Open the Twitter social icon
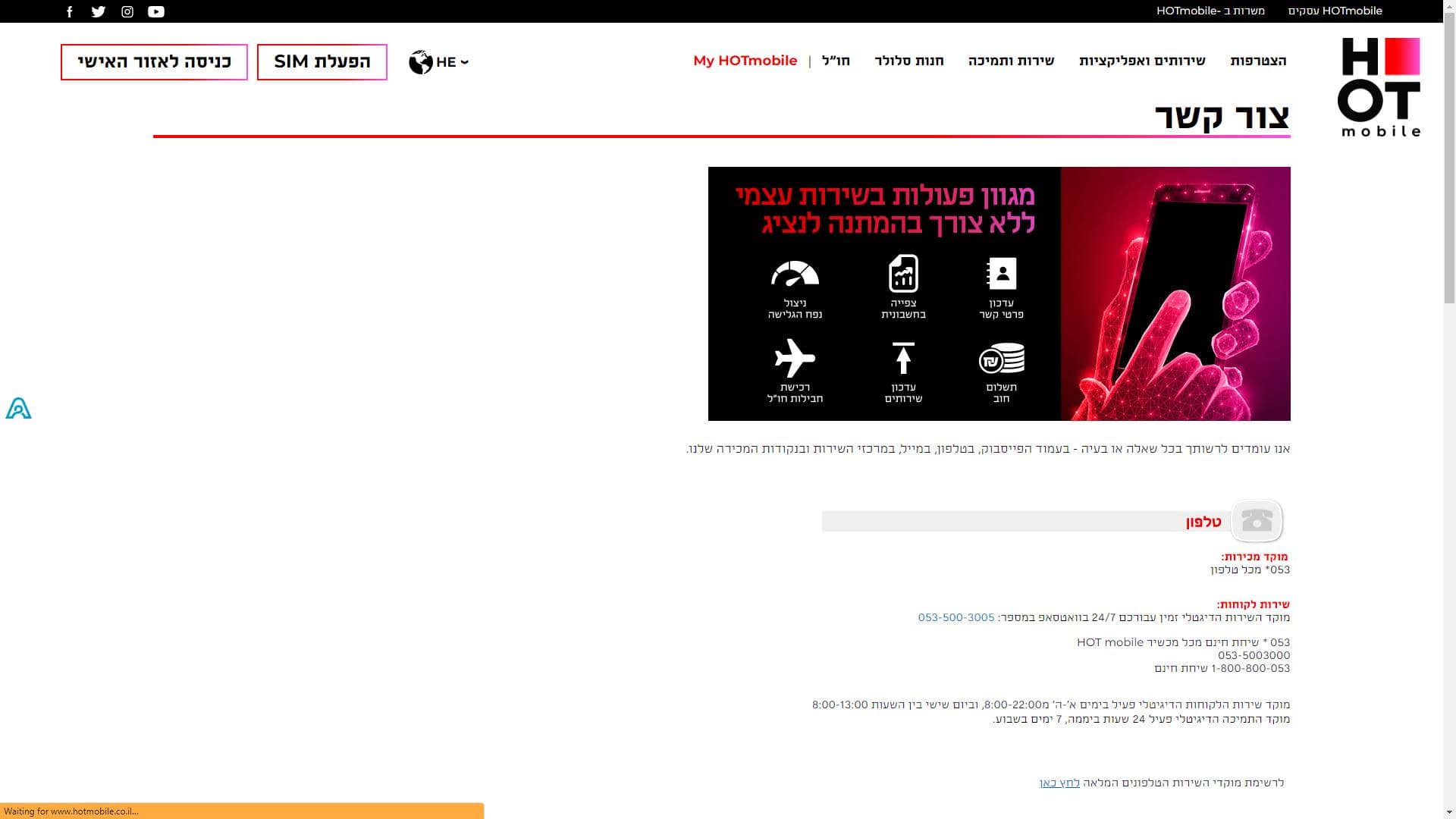 99,11
